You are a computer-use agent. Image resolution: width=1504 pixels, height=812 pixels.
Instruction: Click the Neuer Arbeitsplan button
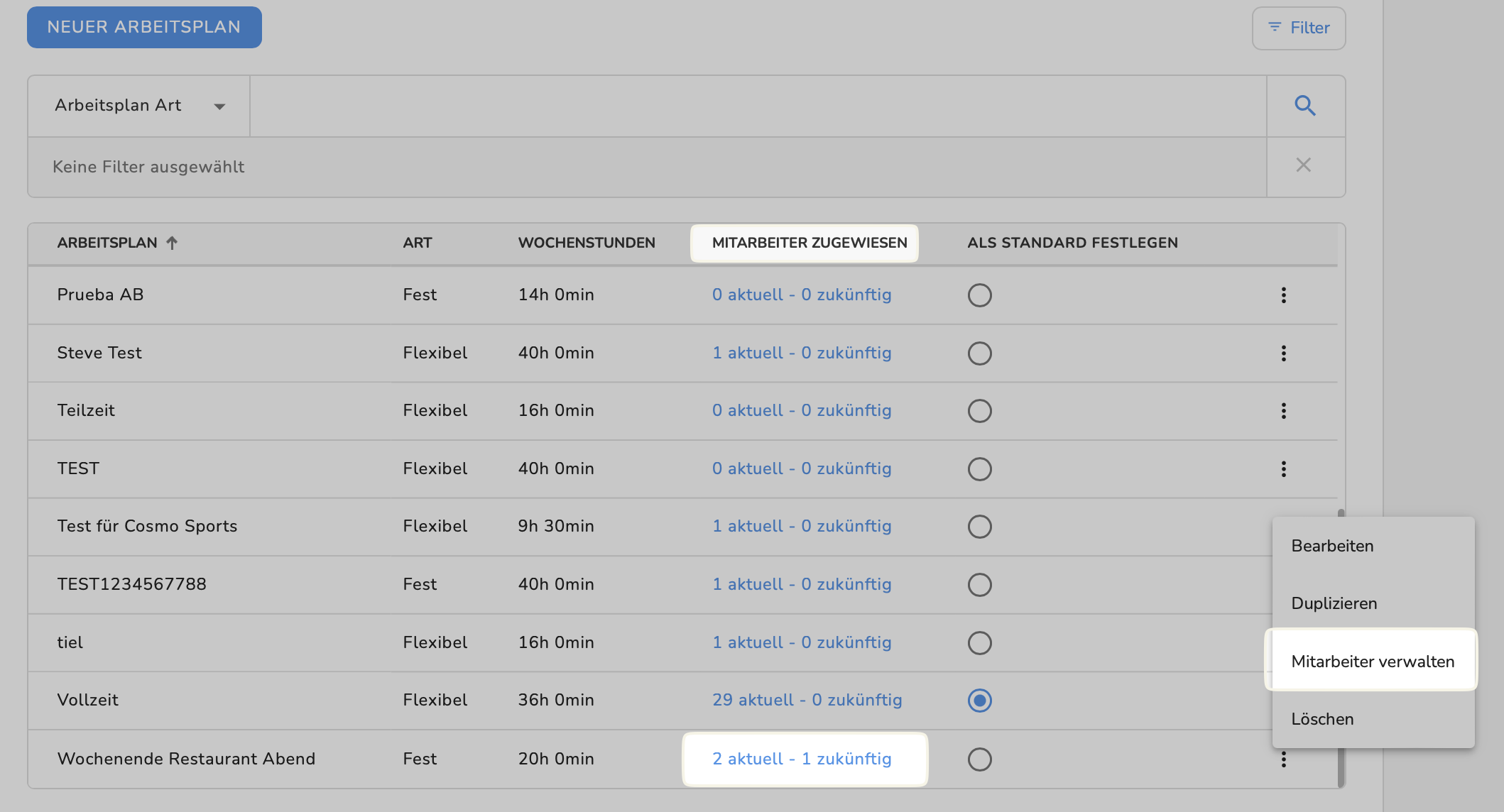(x=144, y=27)
